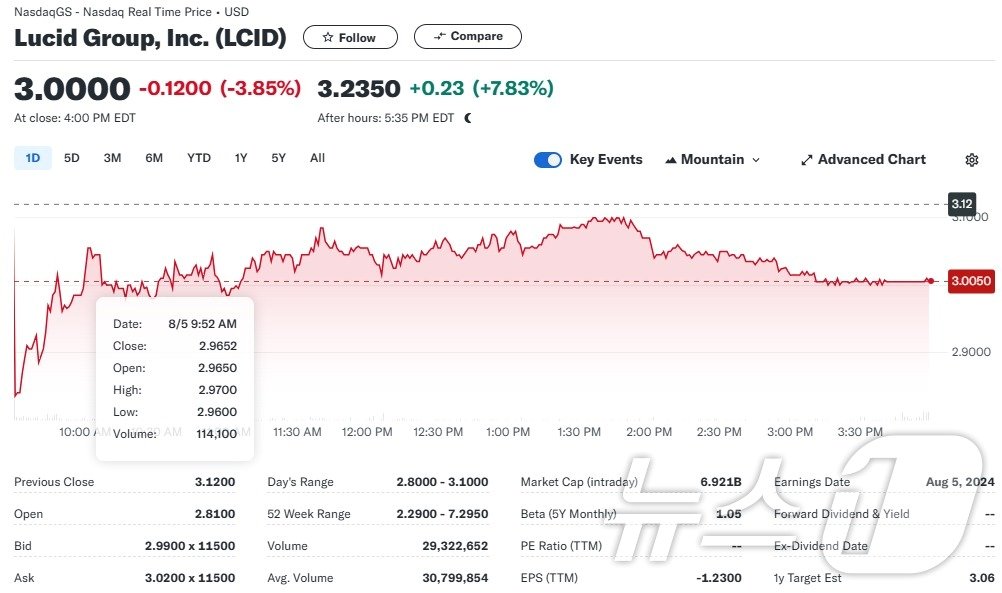Expand the Mountain chart type dropdown
This screenshot has height=593, width=1002.
pos(755,160)
